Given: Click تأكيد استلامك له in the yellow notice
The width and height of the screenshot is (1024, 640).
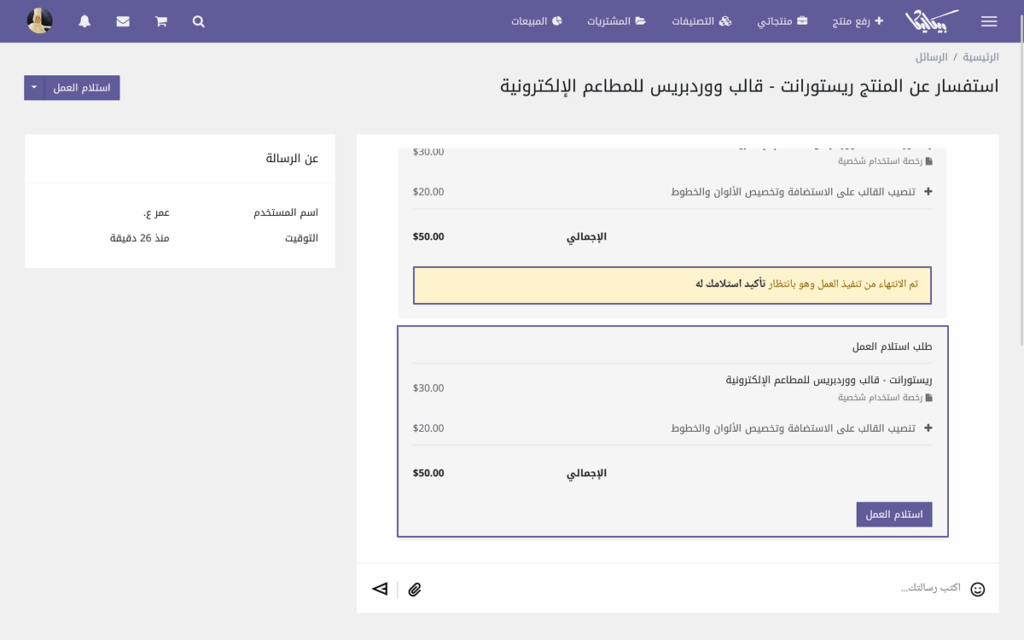Looking at the screenshot, I should coord(730,284).
